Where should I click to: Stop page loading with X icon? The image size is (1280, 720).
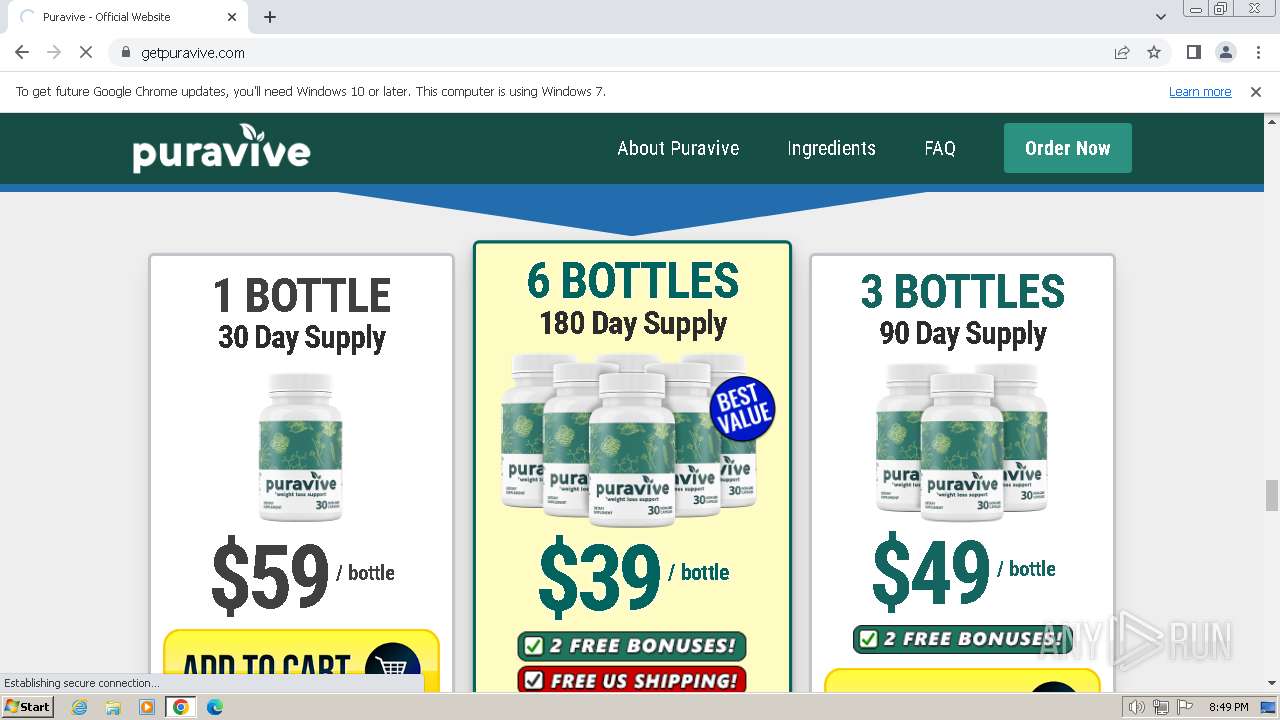click(86, 53)
